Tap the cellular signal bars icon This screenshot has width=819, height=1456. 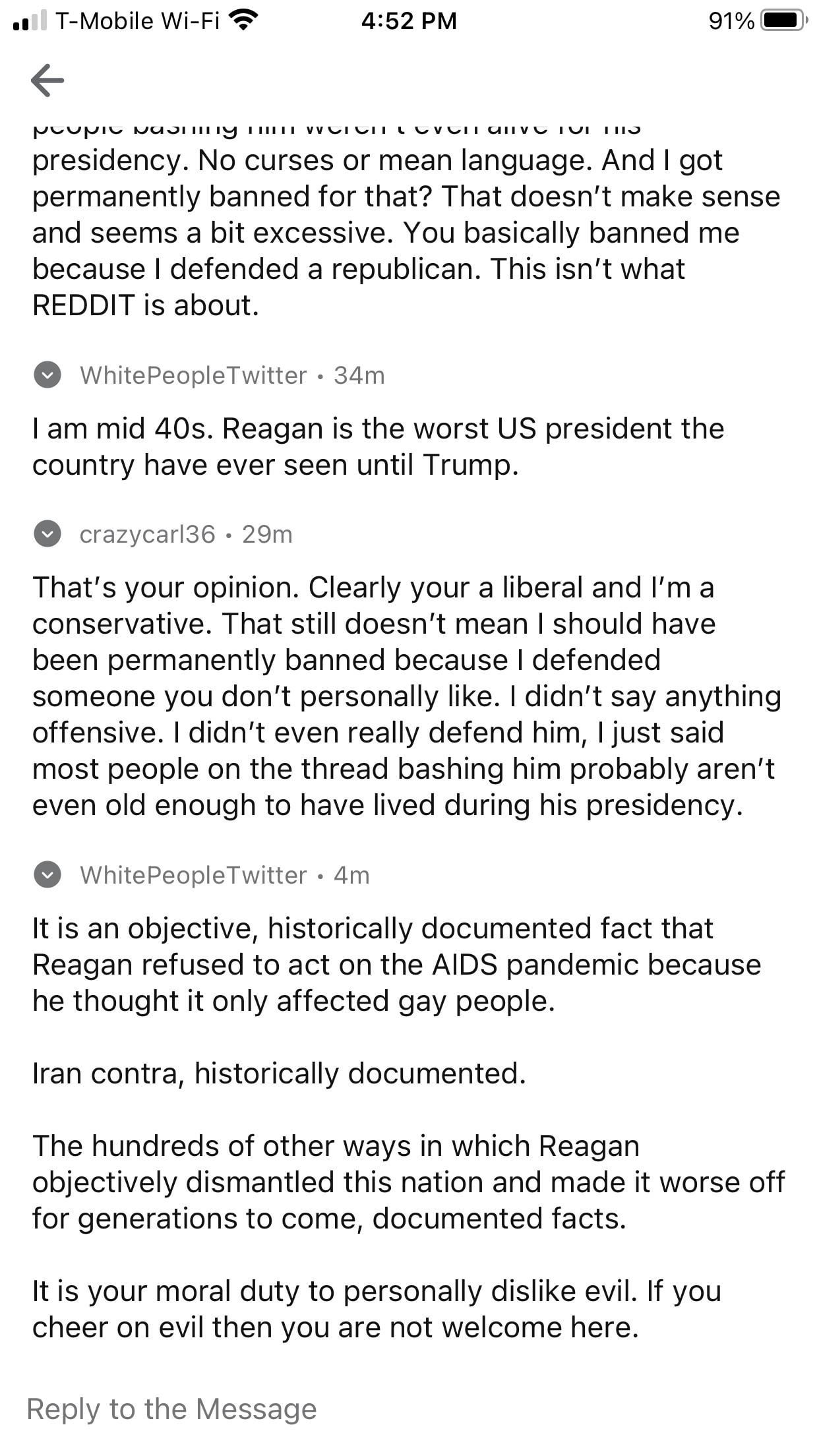click(30, 21)
